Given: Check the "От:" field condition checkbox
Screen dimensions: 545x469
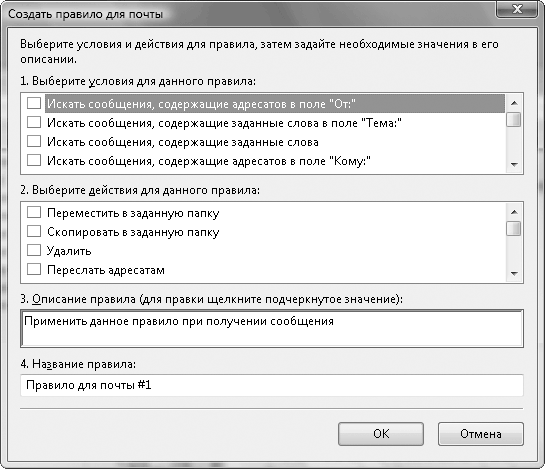Looking at the screenshot, I should [x=34, y=103].
